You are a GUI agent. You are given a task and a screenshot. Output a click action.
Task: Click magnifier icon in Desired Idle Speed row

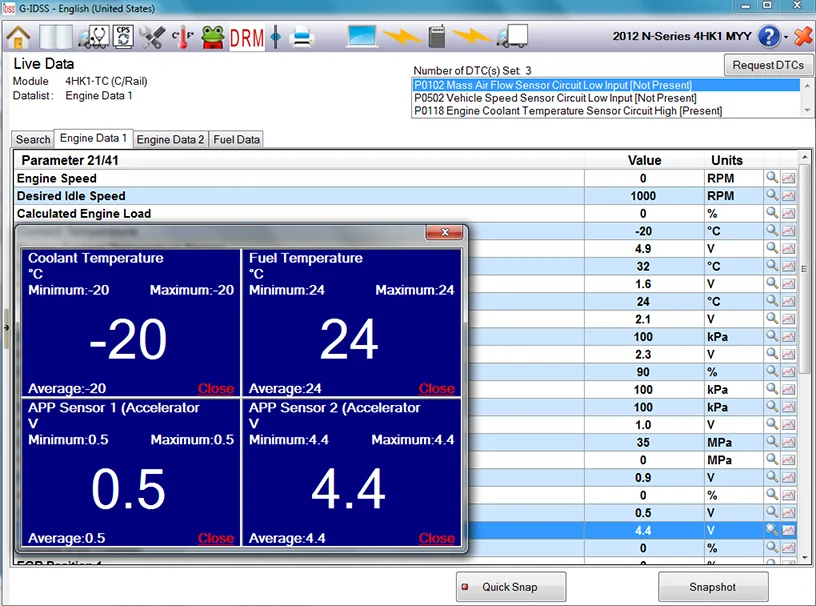(772, 196)
